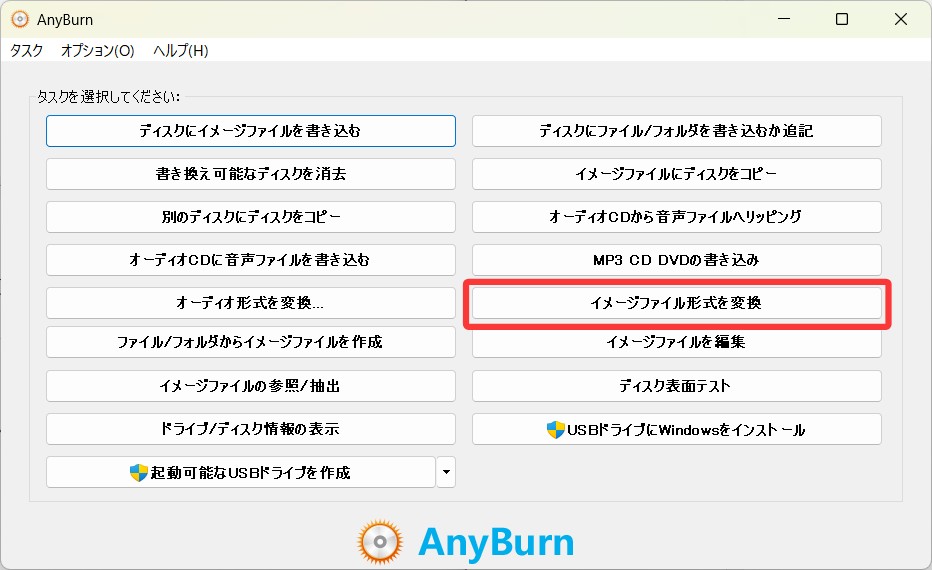932x570 pixels.
Task: Minimize the AnyBurn window
Action: pyautogui.click(x=784, y=19)
